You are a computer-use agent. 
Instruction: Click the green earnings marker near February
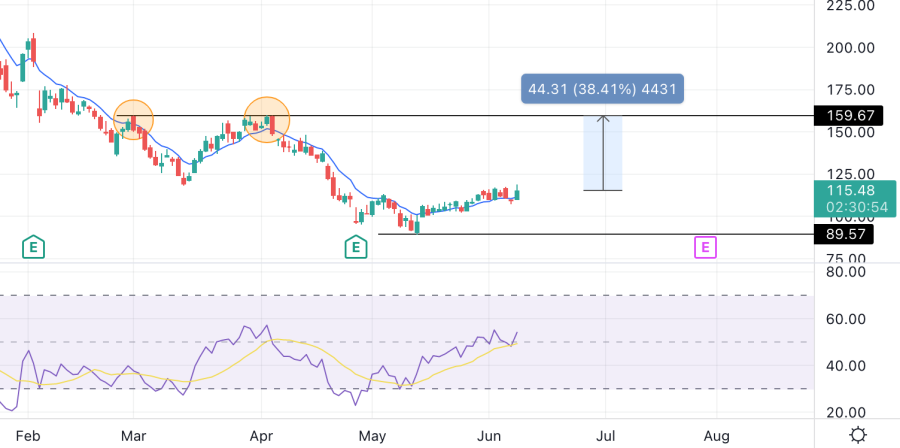click(x=34, y=245)
